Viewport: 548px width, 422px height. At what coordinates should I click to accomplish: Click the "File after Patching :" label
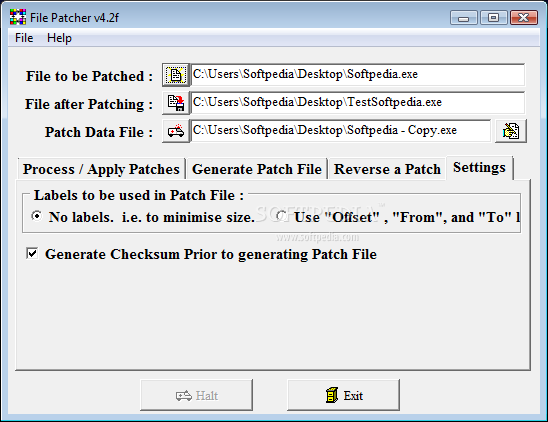point(89,104)
